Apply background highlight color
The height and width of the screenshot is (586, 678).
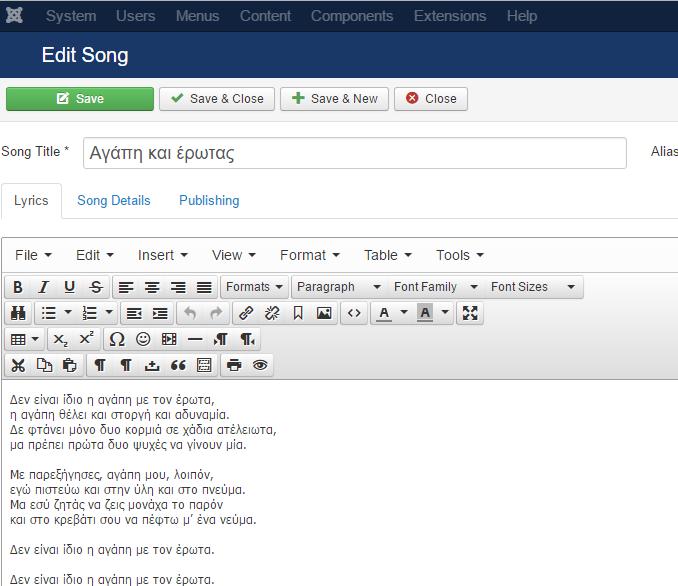pyautogui.click(x=425, y=313)
